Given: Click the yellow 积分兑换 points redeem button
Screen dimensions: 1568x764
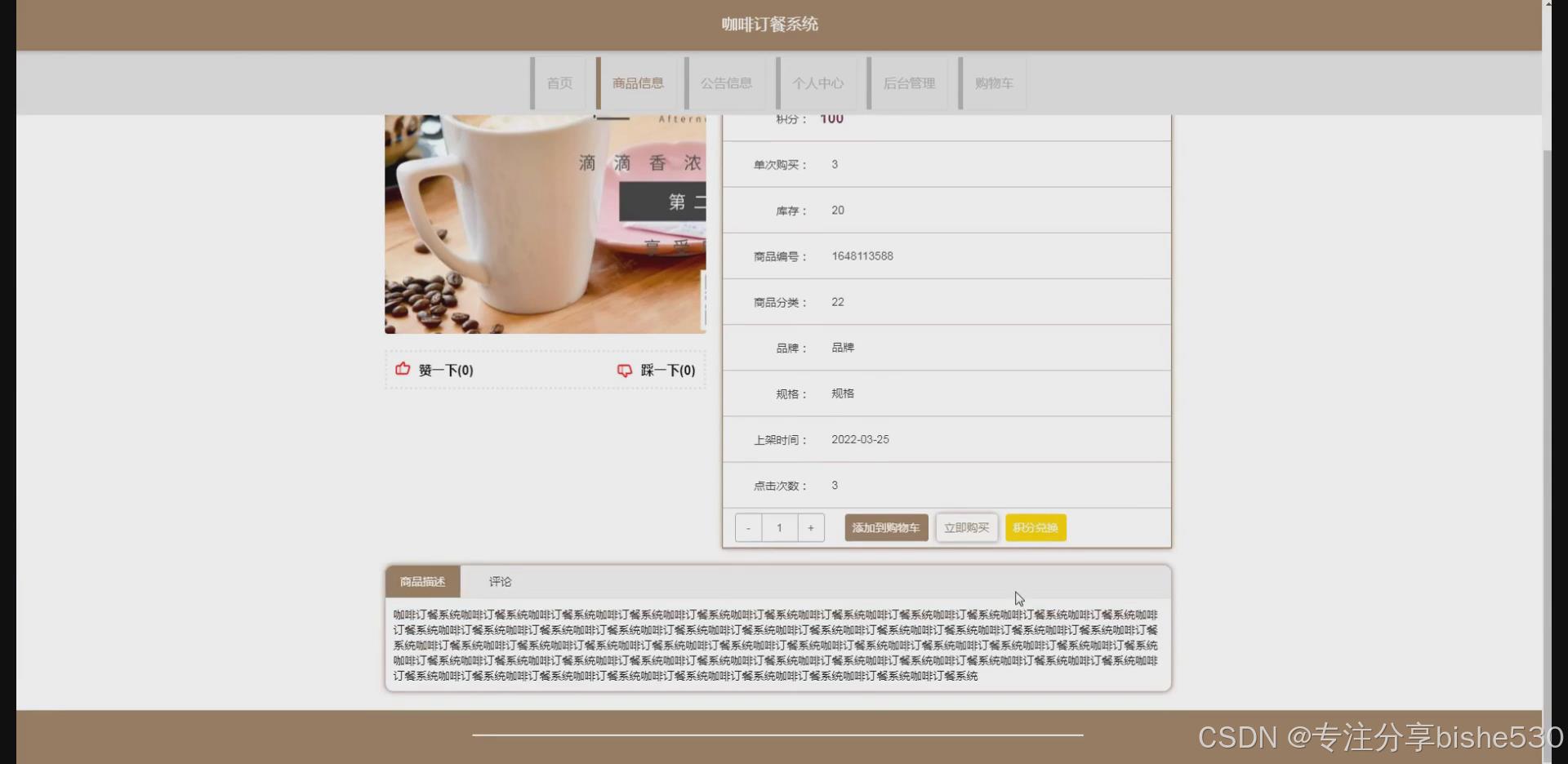Looking at the screenshot, I should point(1035,527).
